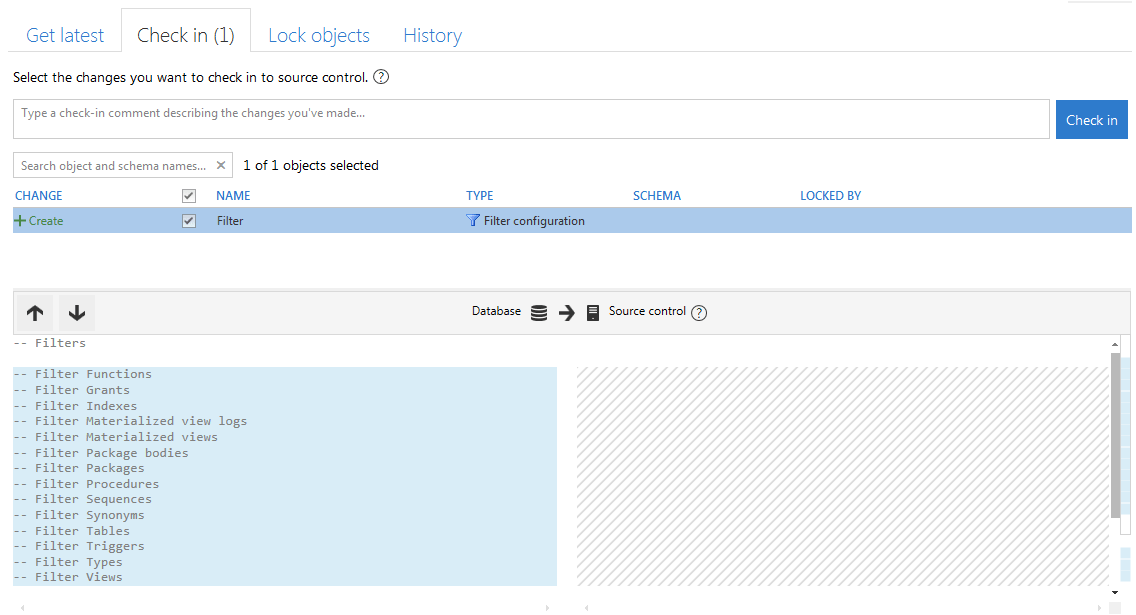
Task: Uncheck the Filter row checkbox
Action: (189, 221)
